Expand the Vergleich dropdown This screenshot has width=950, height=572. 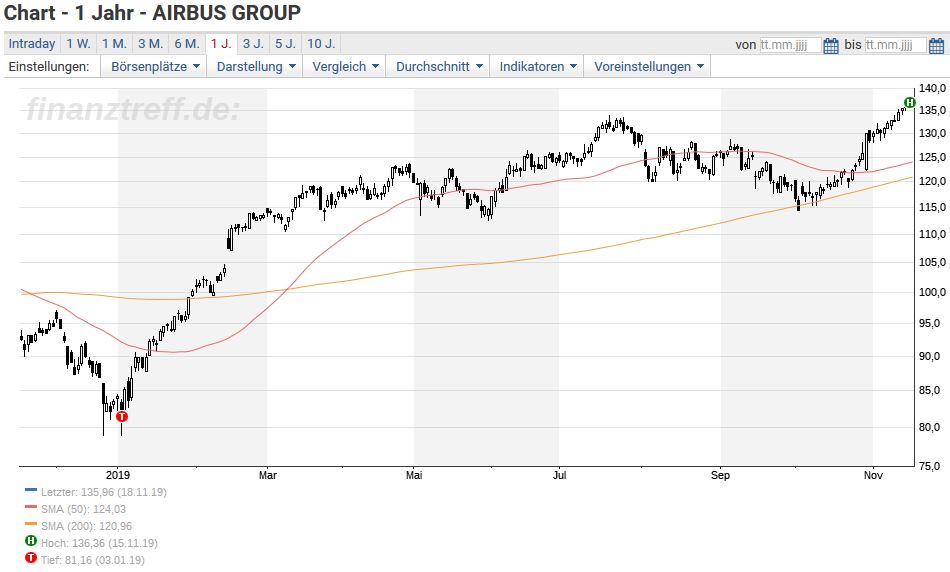pyautogui.click(x=345, y=67)
